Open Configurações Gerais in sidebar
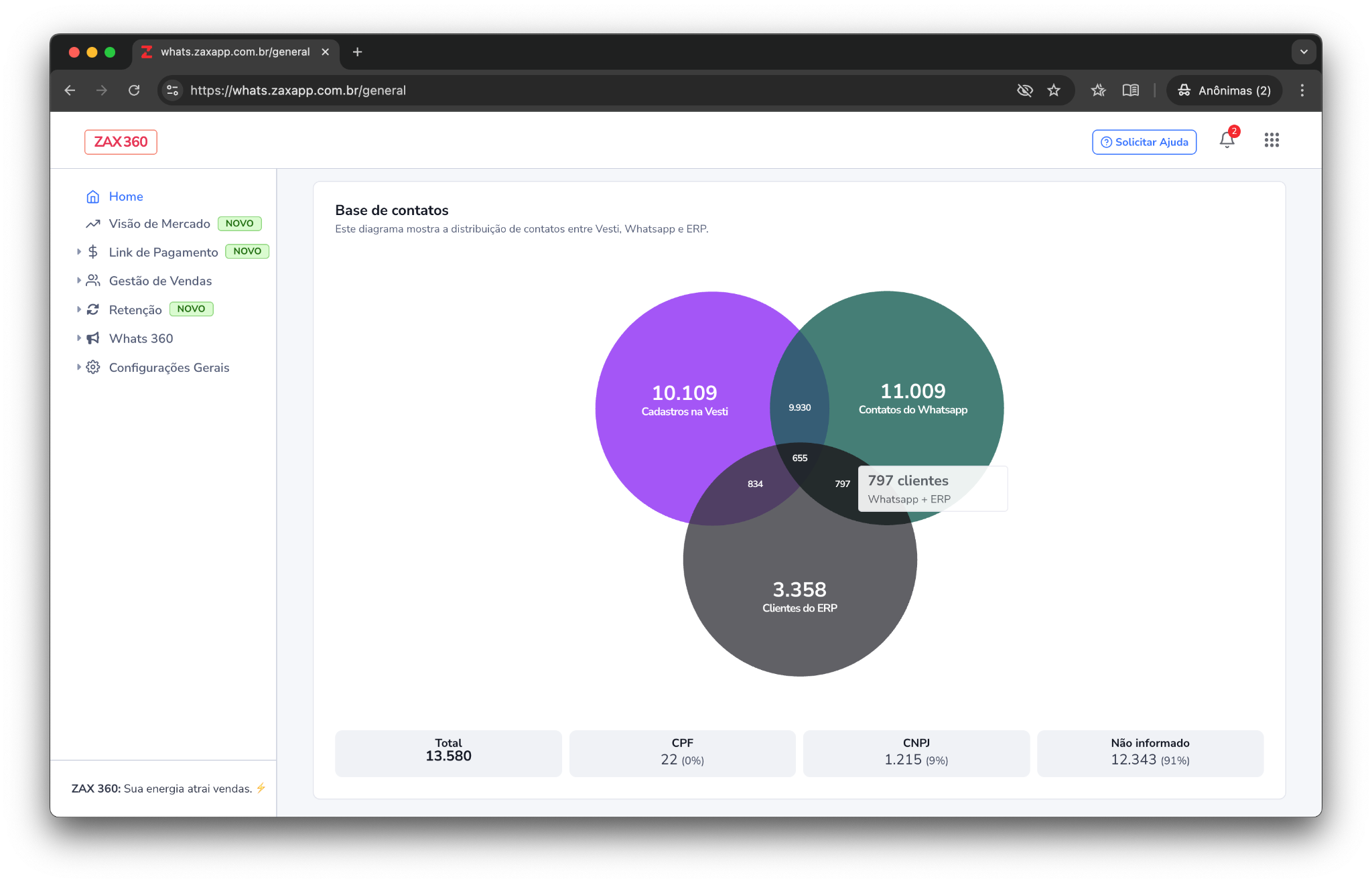1372x883 pixels. coord(169,368)
